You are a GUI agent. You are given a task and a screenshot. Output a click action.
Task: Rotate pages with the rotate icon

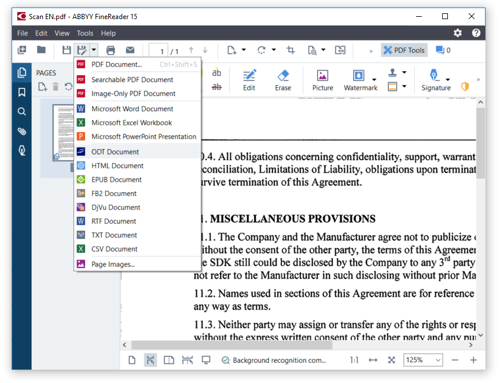click(x=262, y=50)
